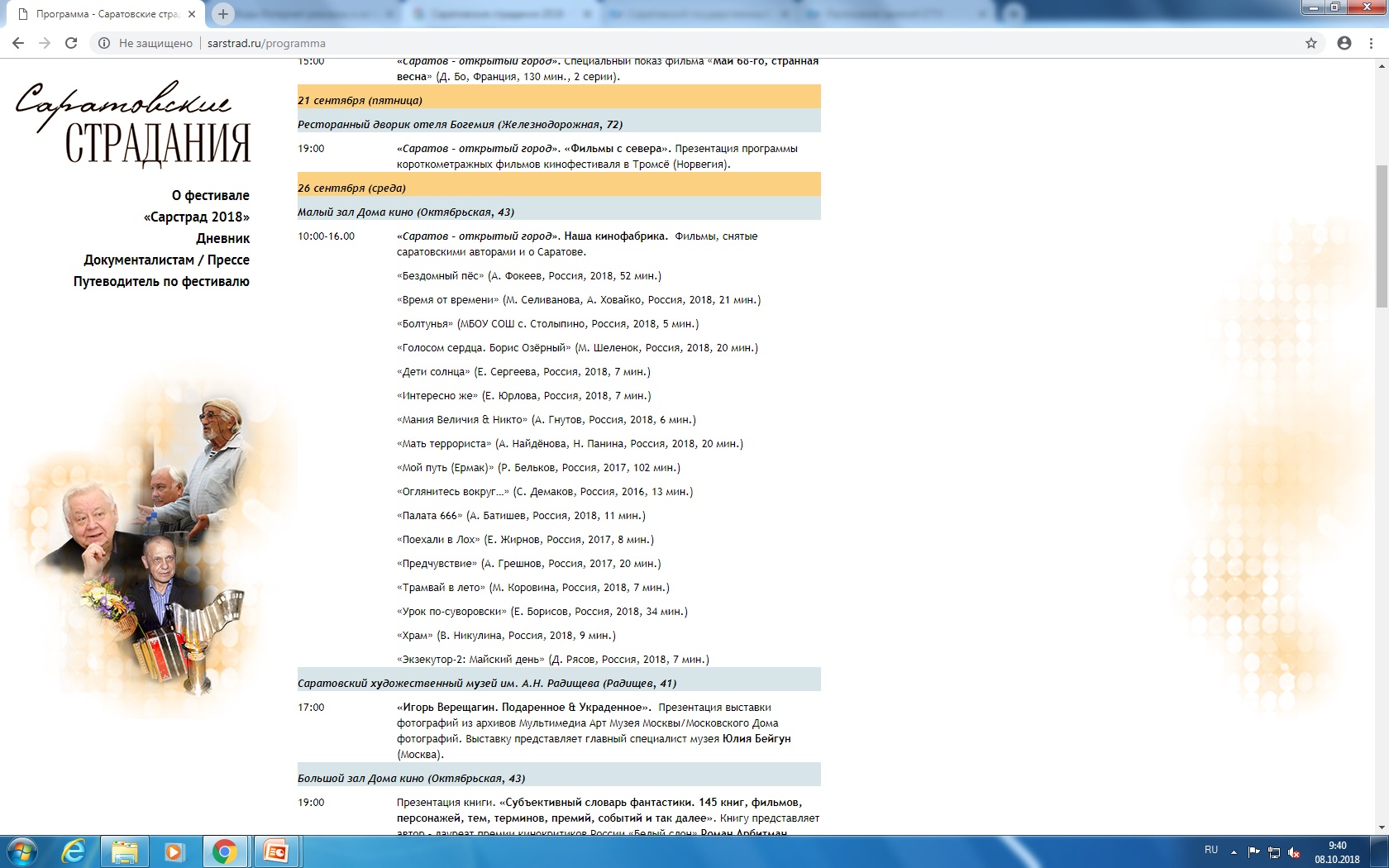Open the media player taskbar icon
The width and height of the screenshot is (1389, 868).
point(174,851)
